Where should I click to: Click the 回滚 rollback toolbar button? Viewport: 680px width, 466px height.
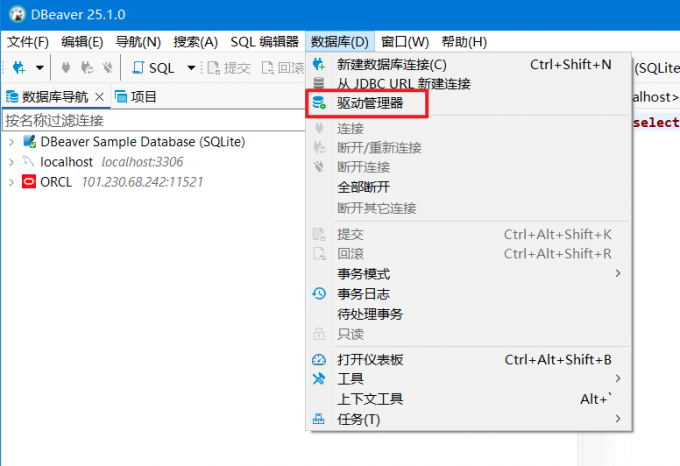pos(283,68)
